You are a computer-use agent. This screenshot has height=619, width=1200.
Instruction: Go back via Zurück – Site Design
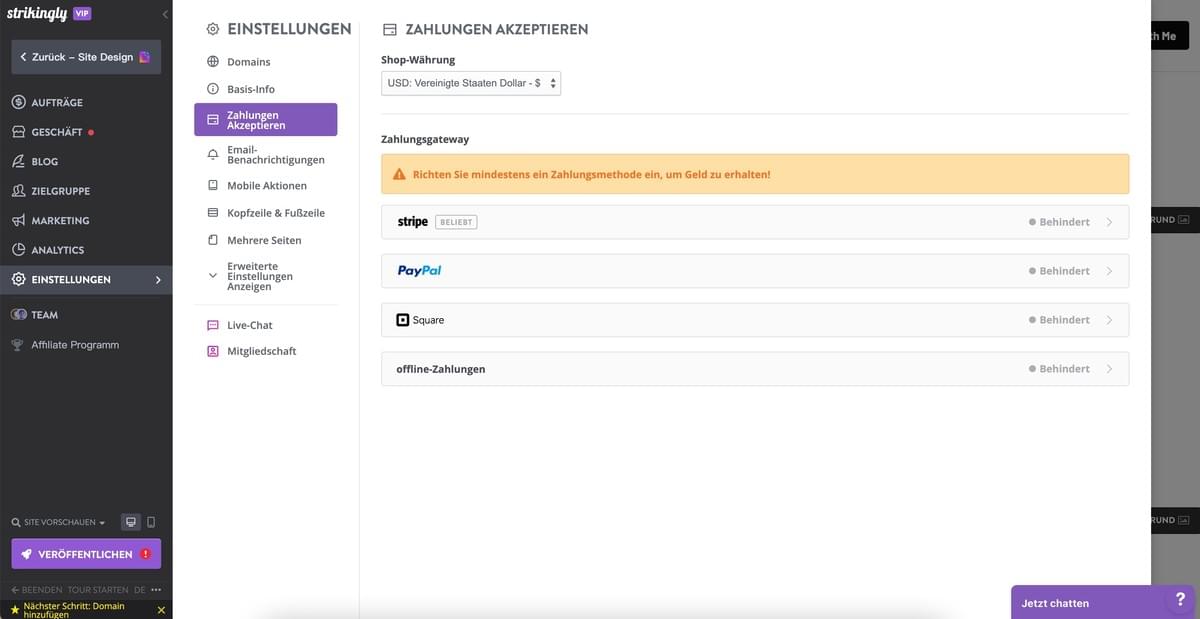coord(85,57)
